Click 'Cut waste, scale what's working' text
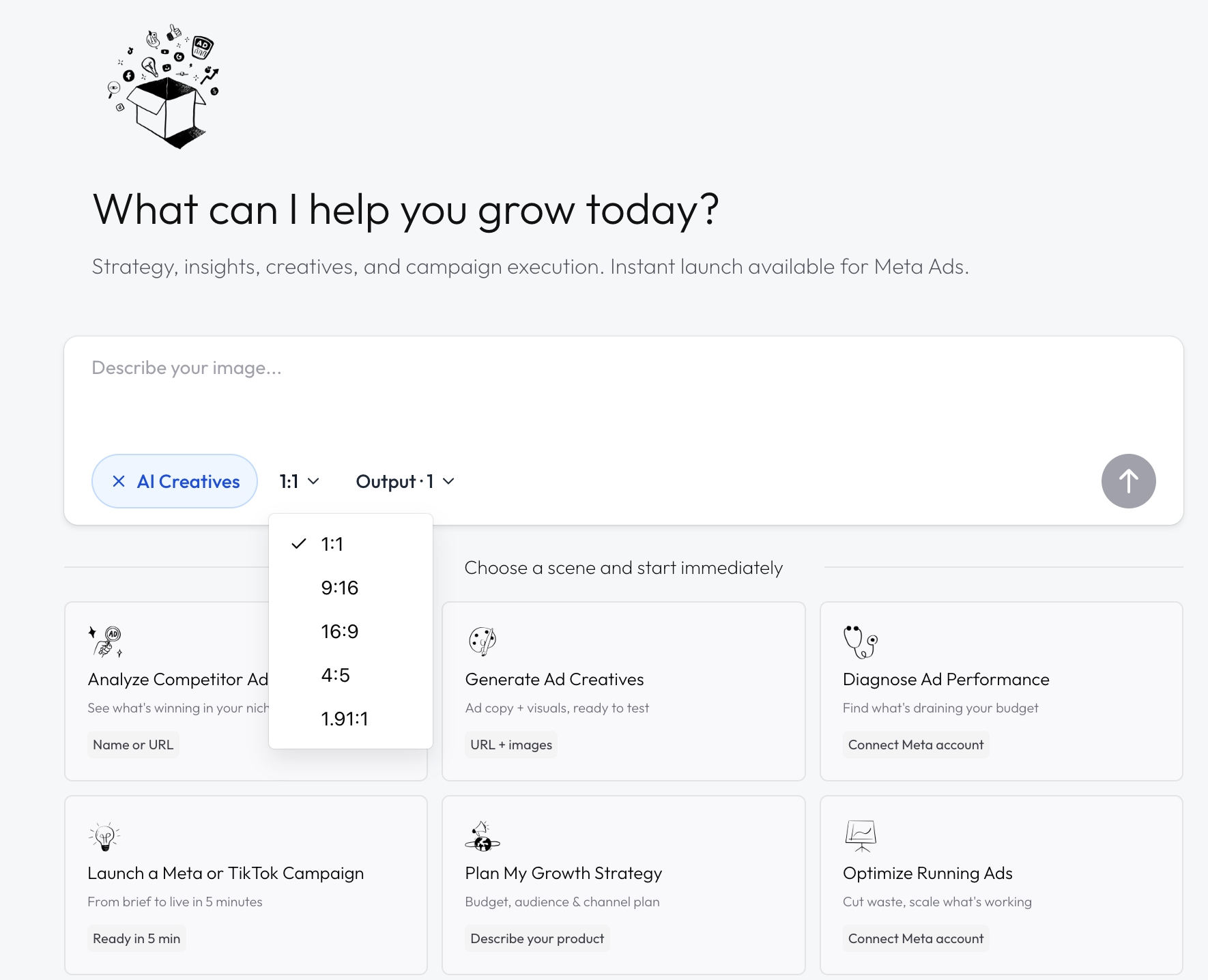Viewport: 1208px width, 980px height. pyautogui.click(x=937, y=902)
